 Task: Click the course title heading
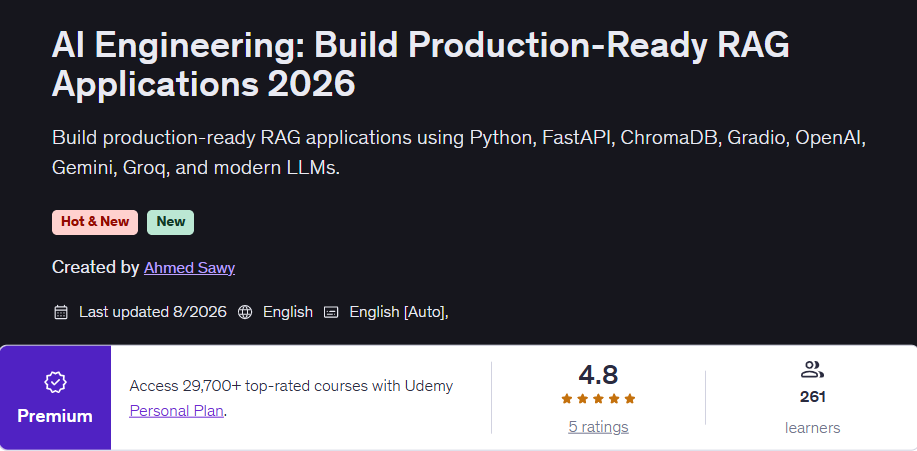click(420, 64)
